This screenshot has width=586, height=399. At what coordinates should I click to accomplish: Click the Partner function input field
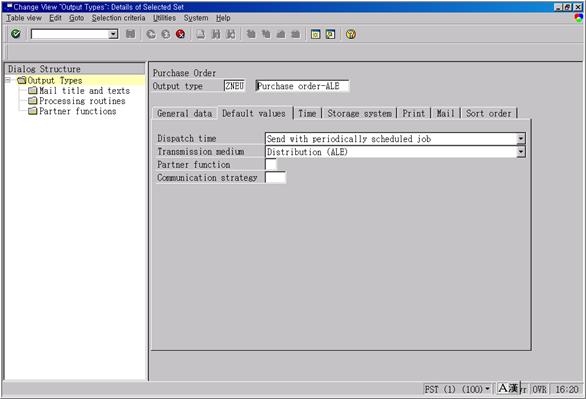271,164
